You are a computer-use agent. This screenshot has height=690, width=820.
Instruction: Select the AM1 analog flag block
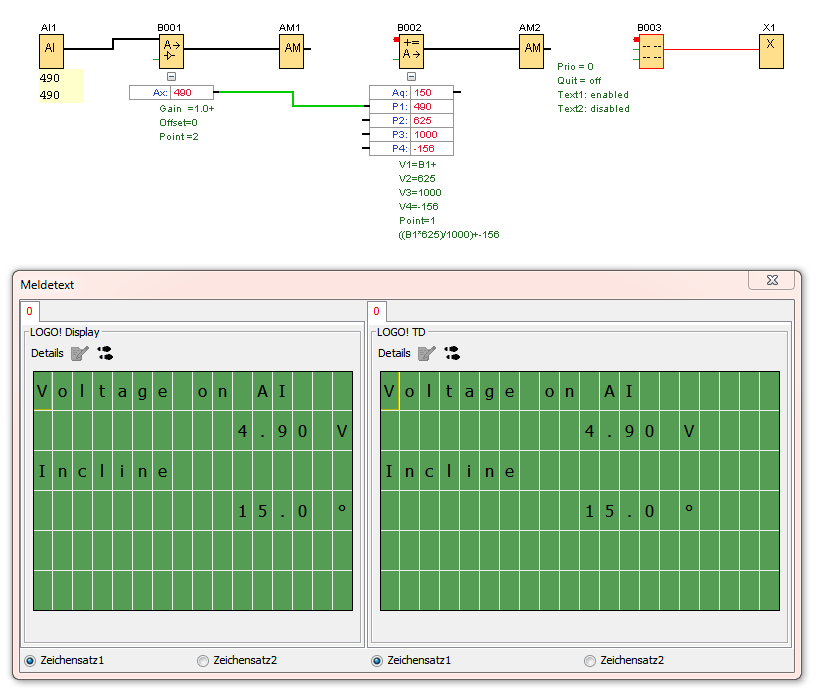pos(291,48)
